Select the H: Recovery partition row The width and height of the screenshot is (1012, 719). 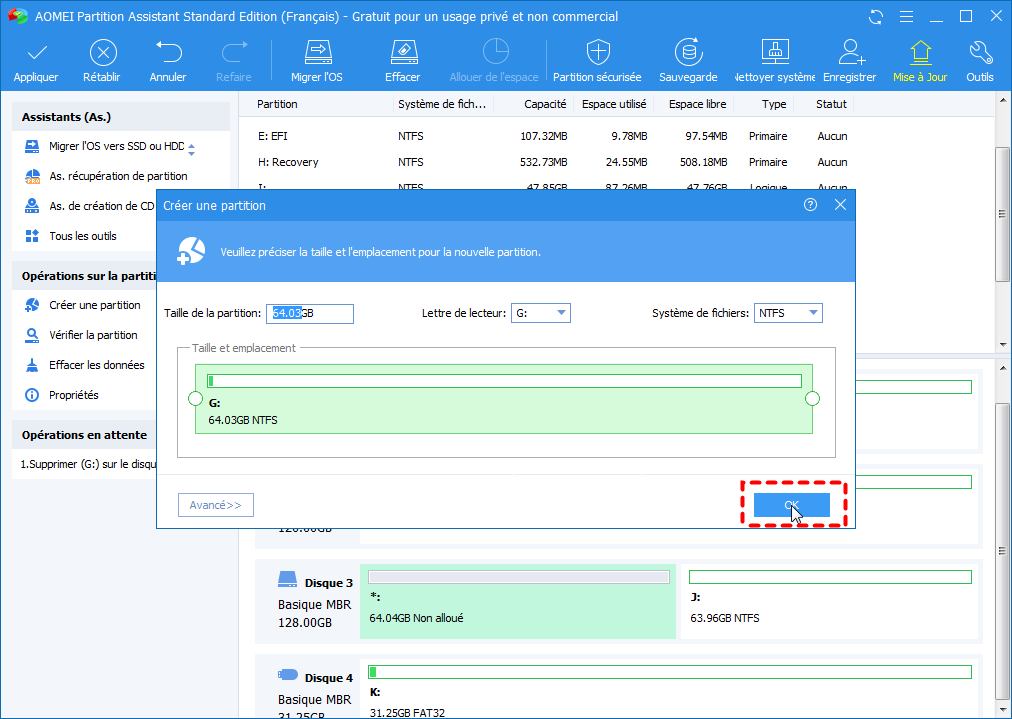552,162
